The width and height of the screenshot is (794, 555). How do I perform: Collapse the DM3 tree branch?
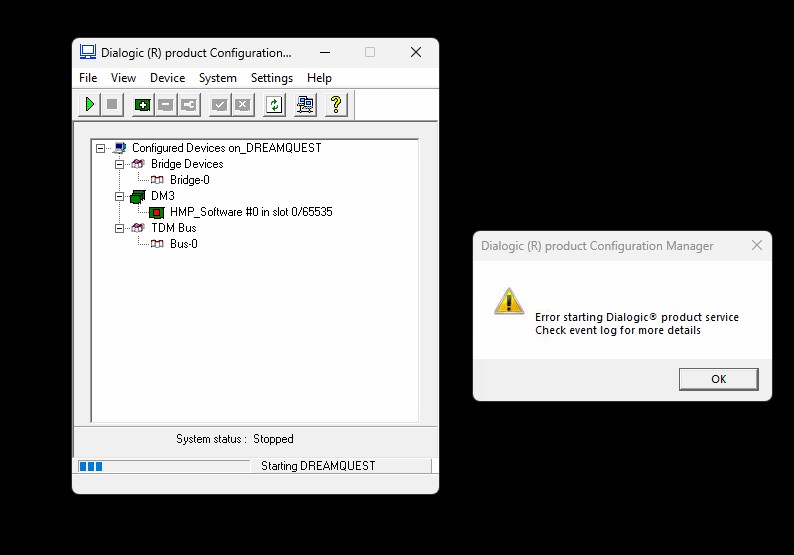click(x=120, y=196)
